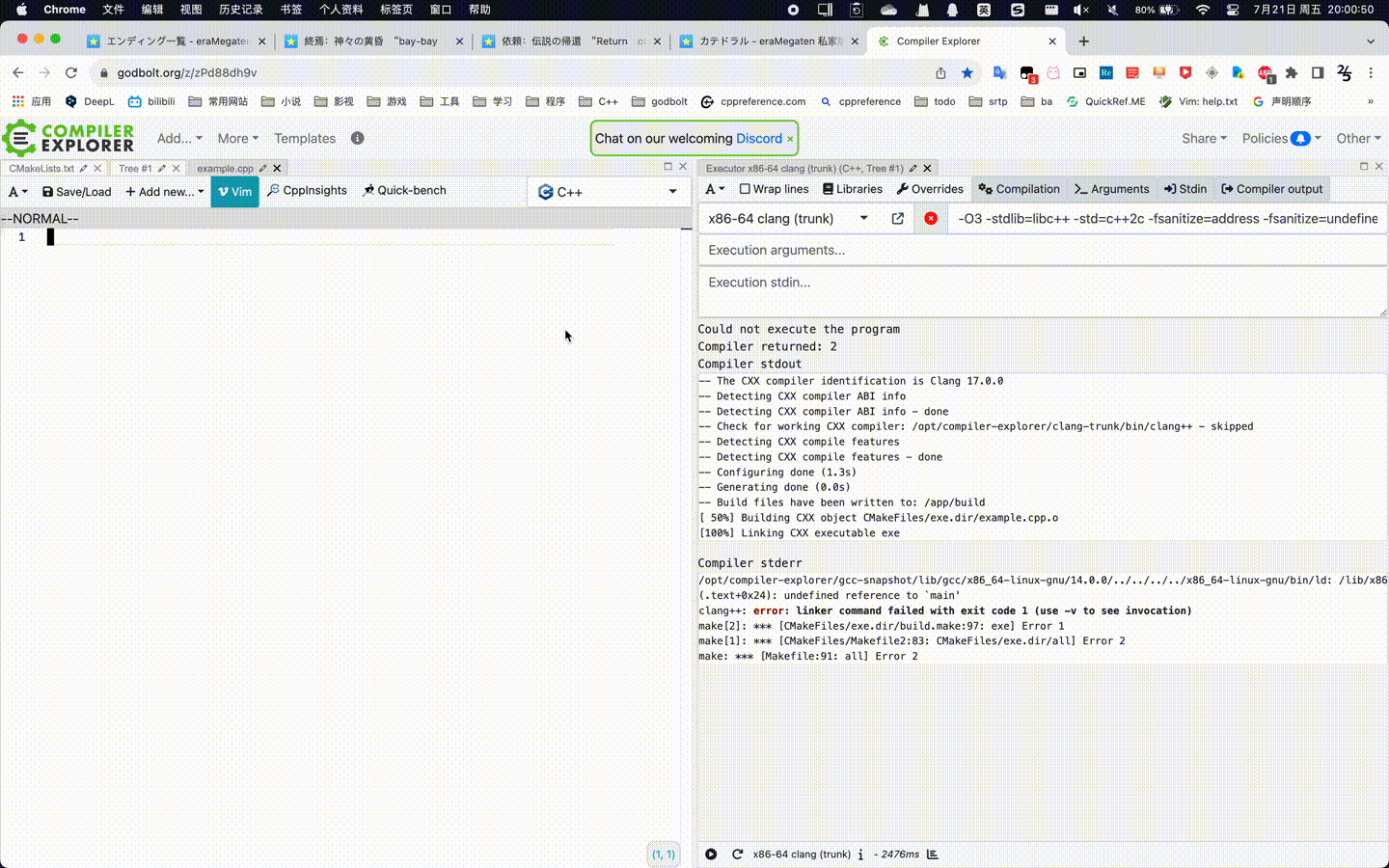Expand the More menu
This screenshot has width=1389, height=868.
[237, 138]
